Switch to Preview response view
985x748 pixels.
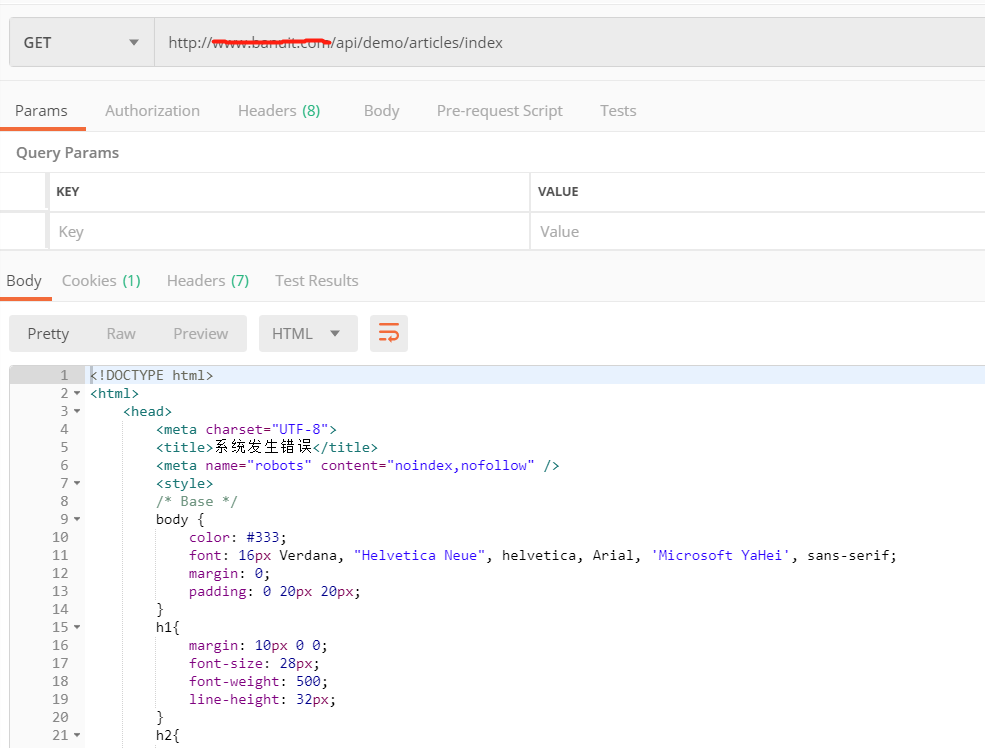[200, 333]
